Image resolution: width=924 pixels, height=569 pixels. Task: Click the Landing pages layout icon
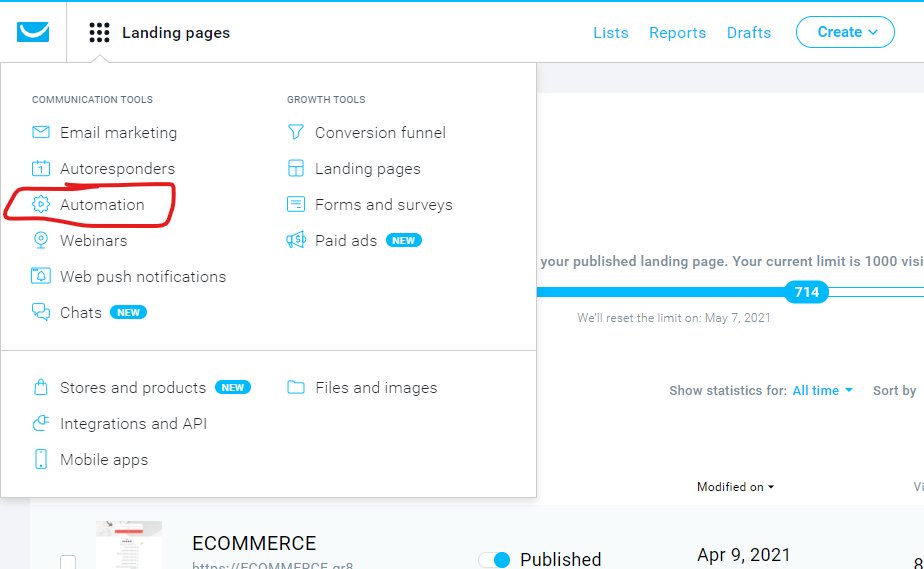coord(296,168)
